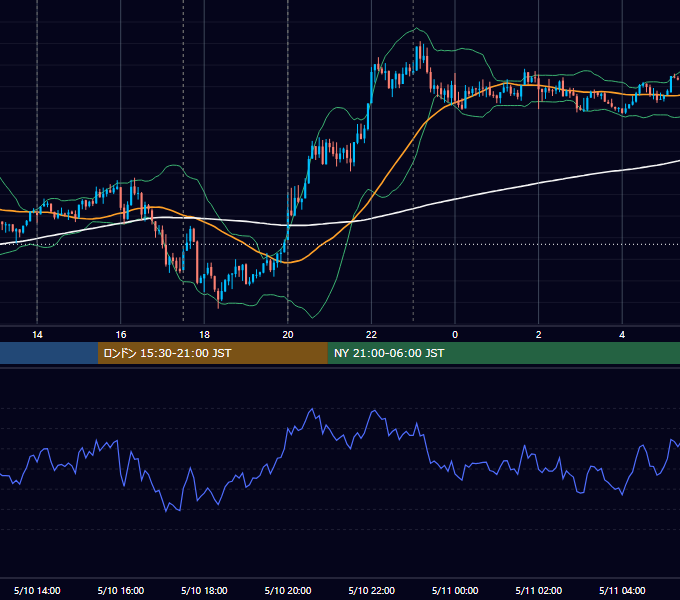Click the 0 hour label on time axis

click(x=455, y=335)
